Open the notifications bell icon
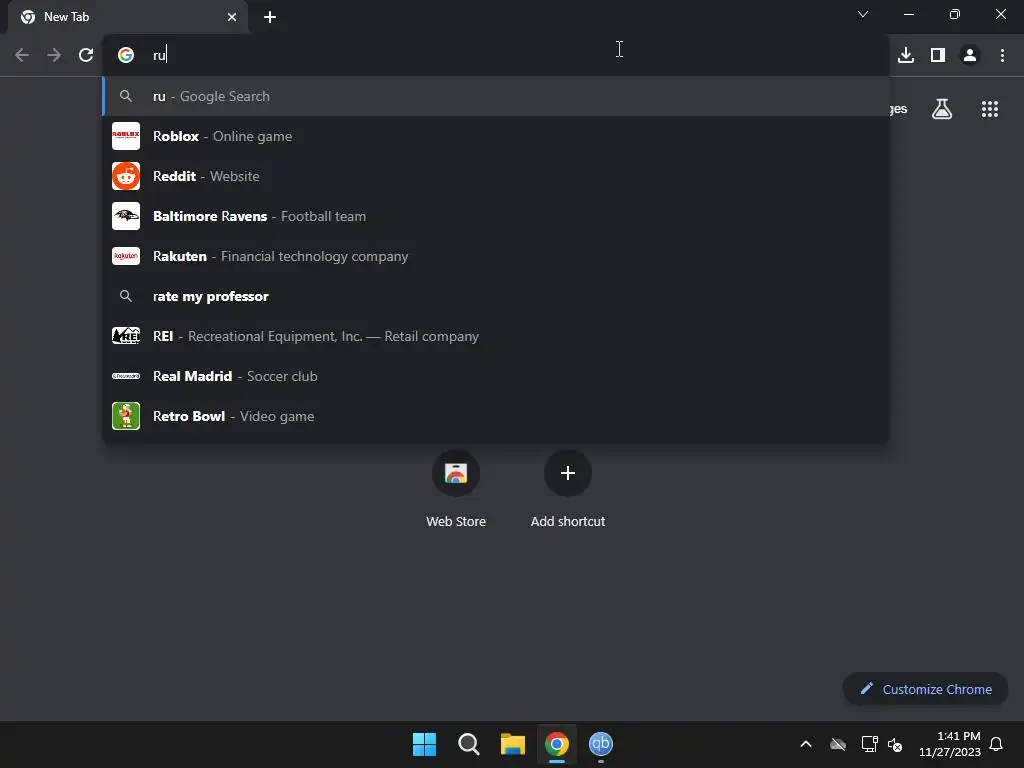Screen dimensions: 1024x768 (x=996, y=744)
